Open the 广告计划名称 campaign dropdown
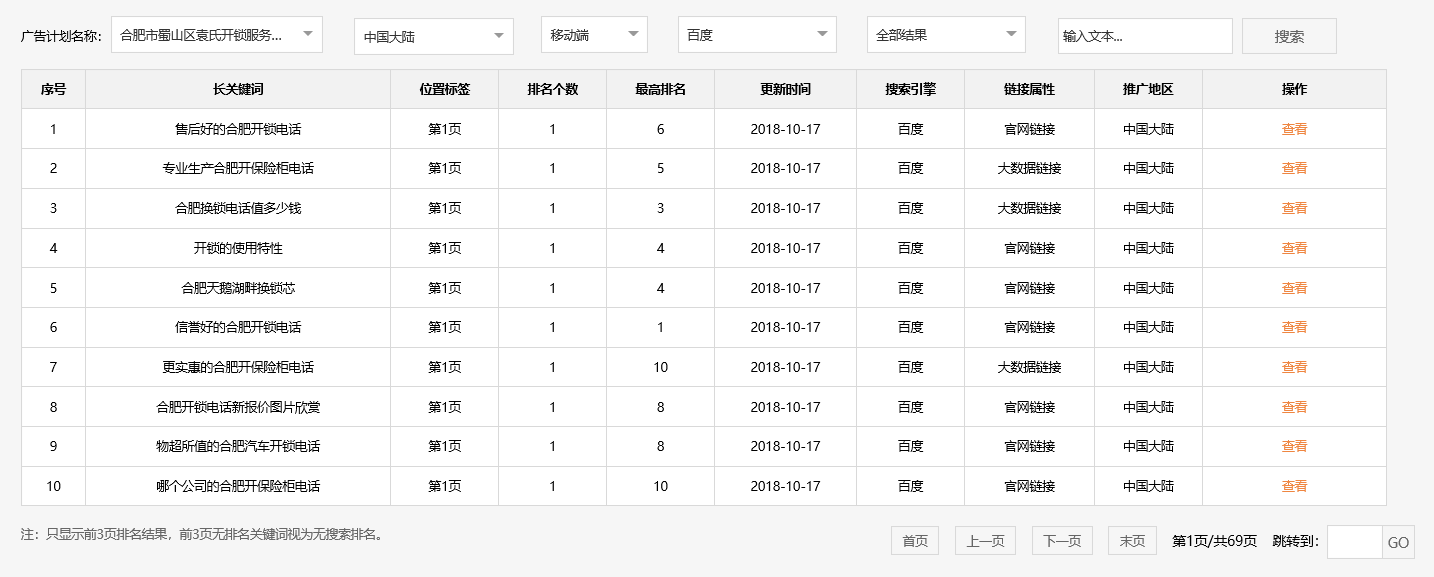Viewport: 1434px width, 577px height. pos(216,35)
